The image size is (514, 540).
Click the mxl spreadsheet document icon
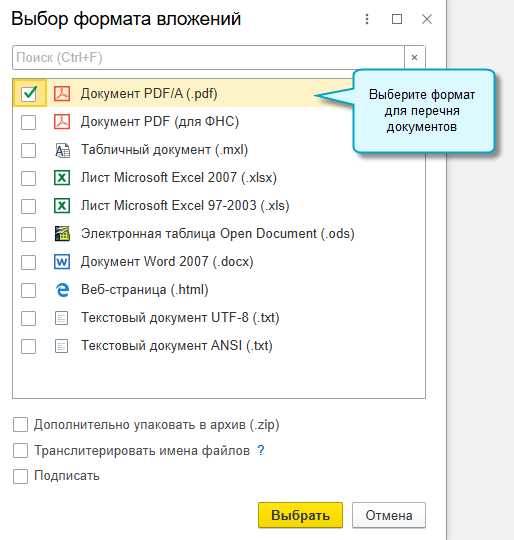pos(62,150)
